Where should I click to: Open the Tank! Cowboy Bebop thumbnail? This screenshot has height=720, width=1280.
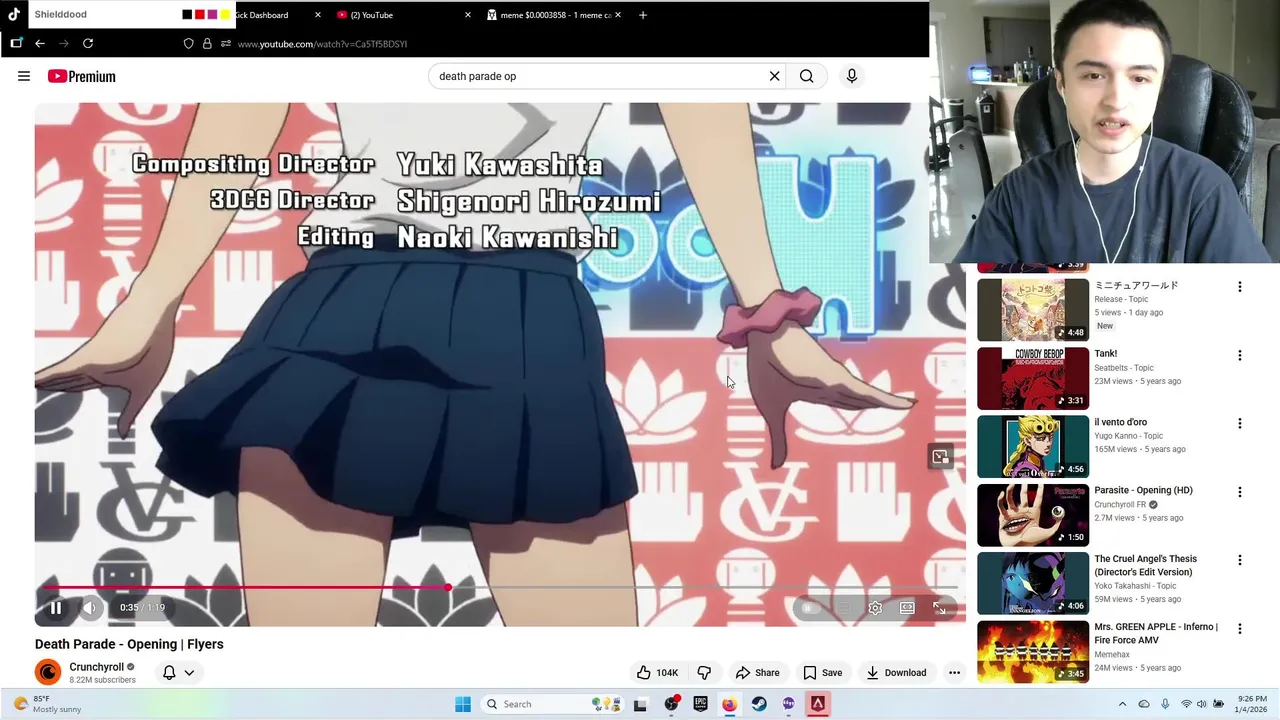(1033, 378)
